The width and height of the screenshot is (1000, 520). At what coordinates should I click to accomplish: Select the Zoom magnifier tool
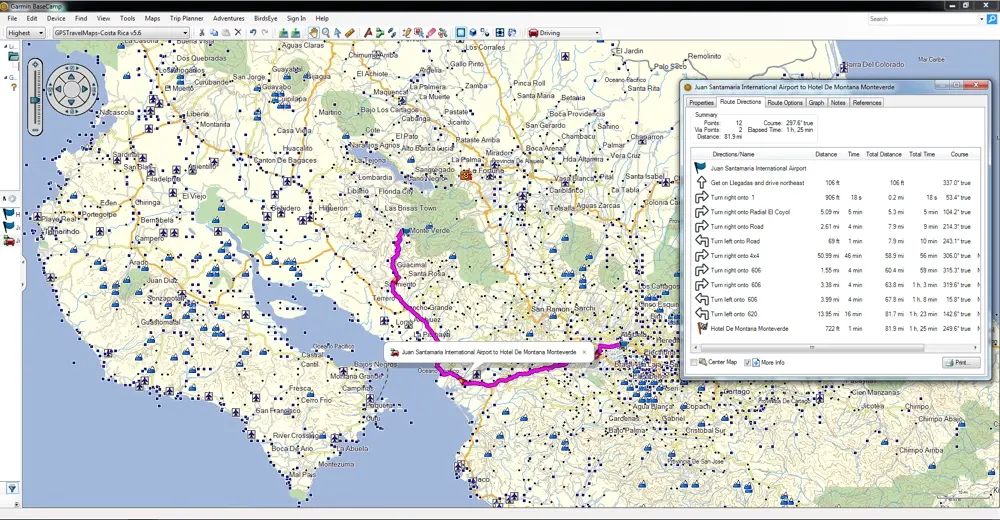[x=326, y=33]
